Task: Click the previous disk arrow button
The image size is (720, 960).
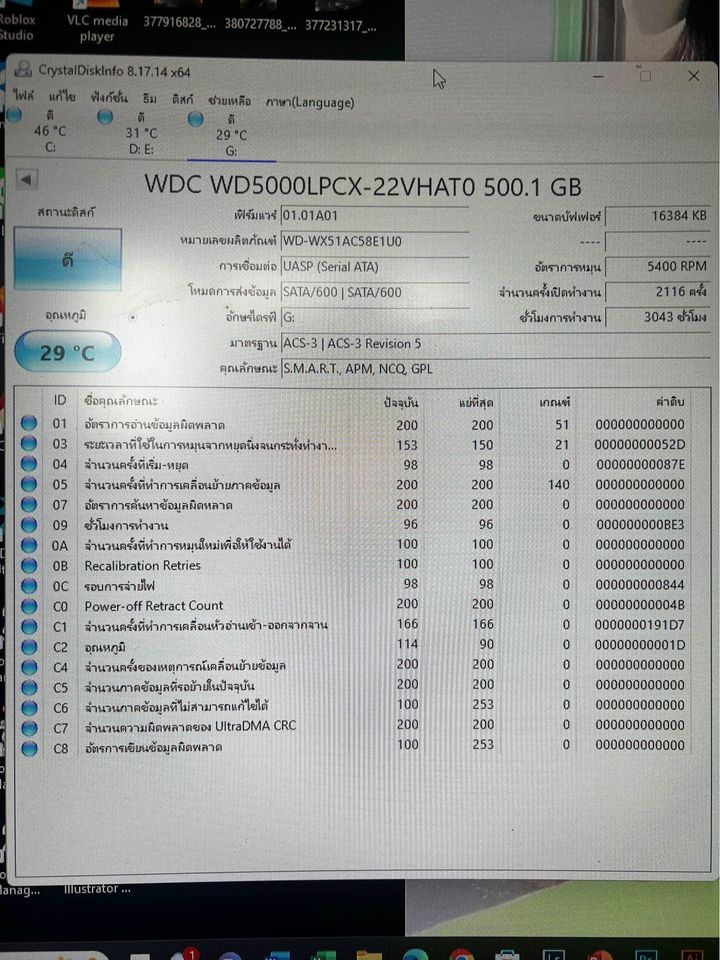Action: pos(27,180)
